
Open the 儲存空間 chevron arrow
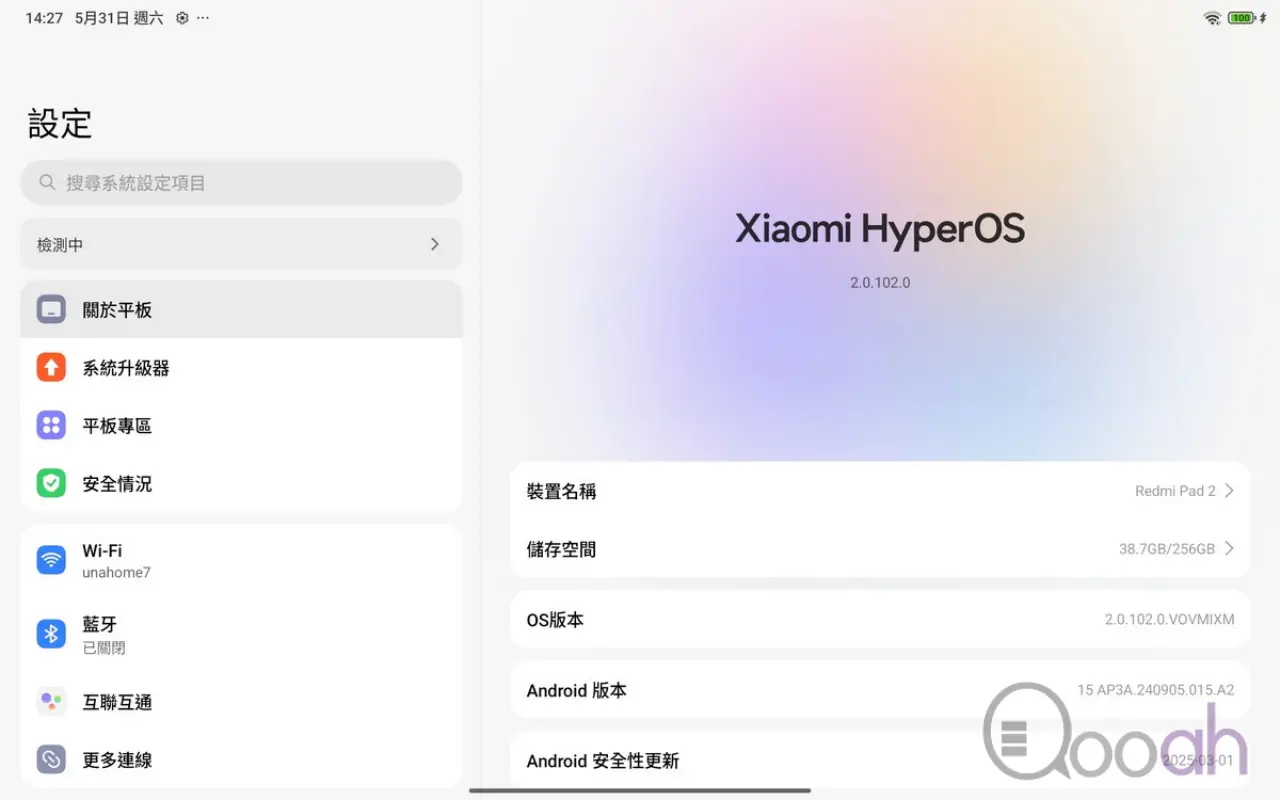(x=1229, y=549)
